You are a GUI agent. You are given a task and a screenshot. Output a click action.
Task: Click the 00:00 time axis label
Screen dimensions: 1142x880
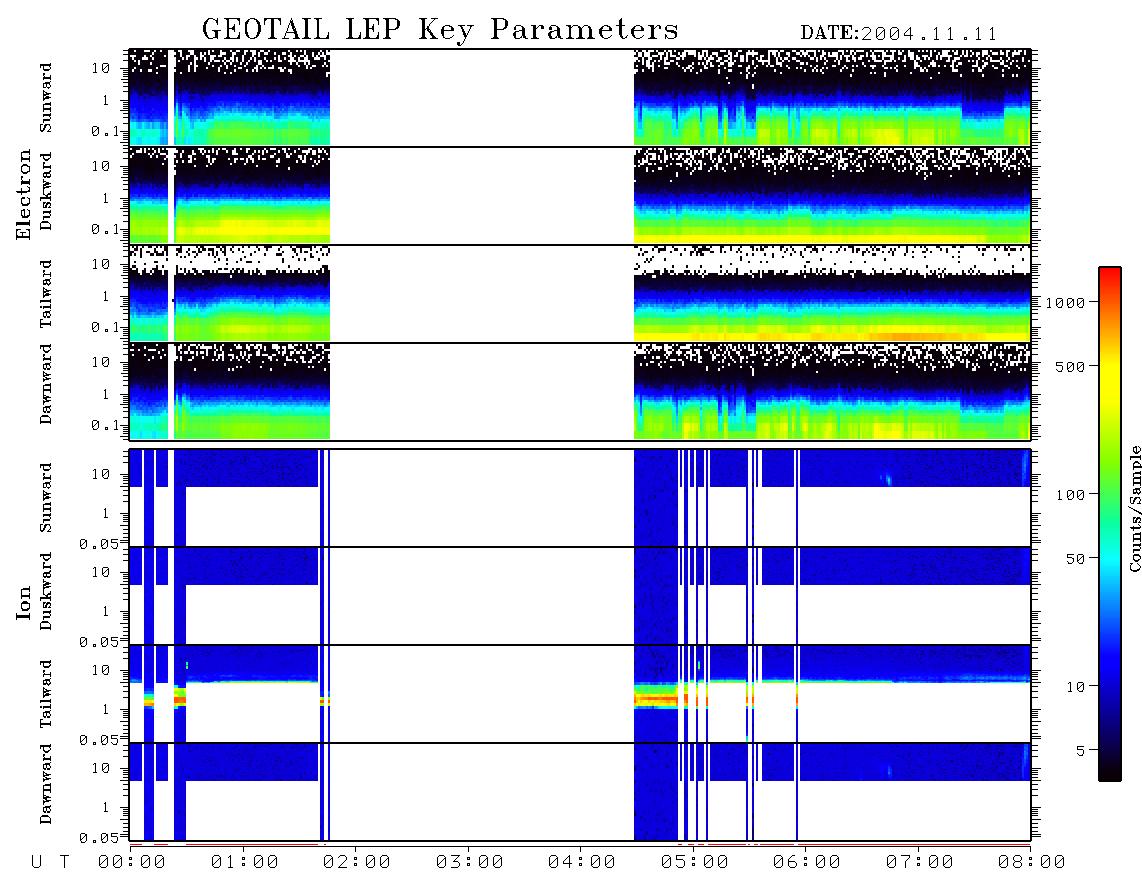tap(132, 863)
